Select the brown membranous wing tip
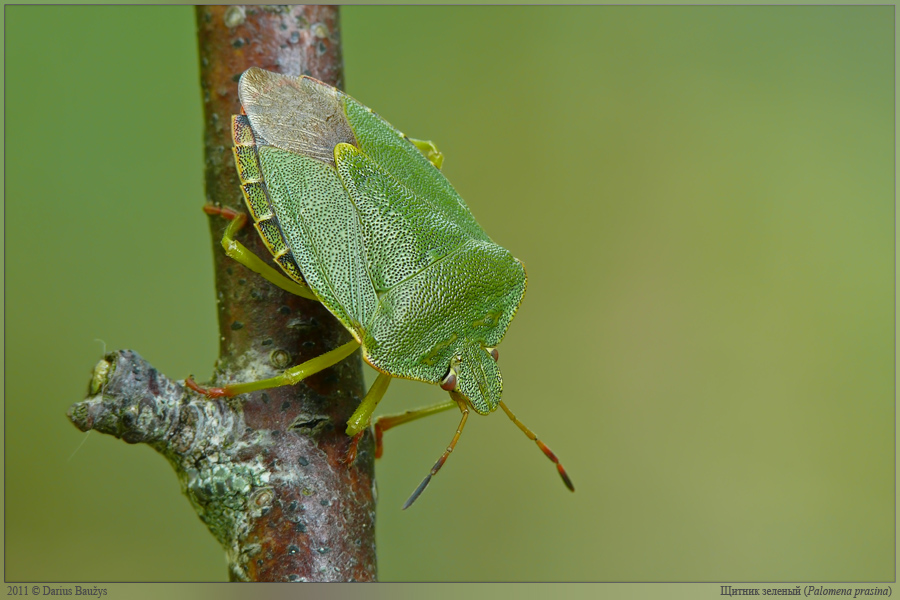 pyautogui.click(x=292, y=112)
